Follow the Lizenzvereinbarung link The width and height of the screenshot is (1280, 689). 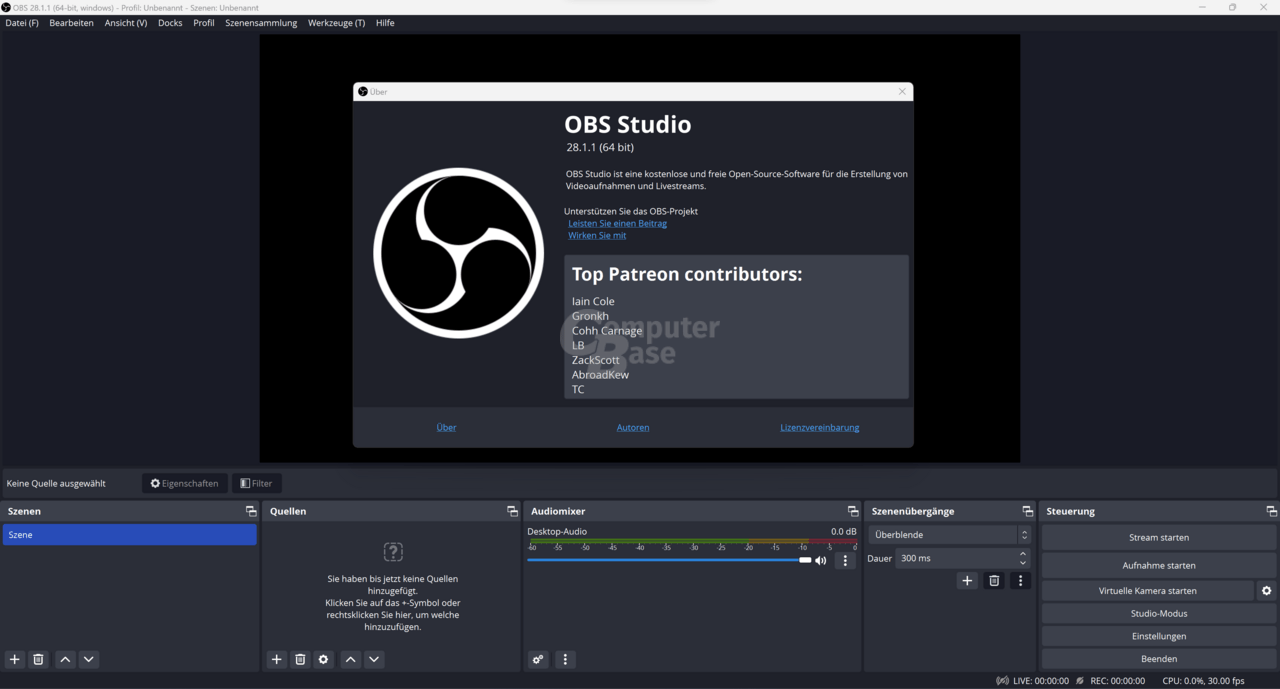(x=819, y=427)
